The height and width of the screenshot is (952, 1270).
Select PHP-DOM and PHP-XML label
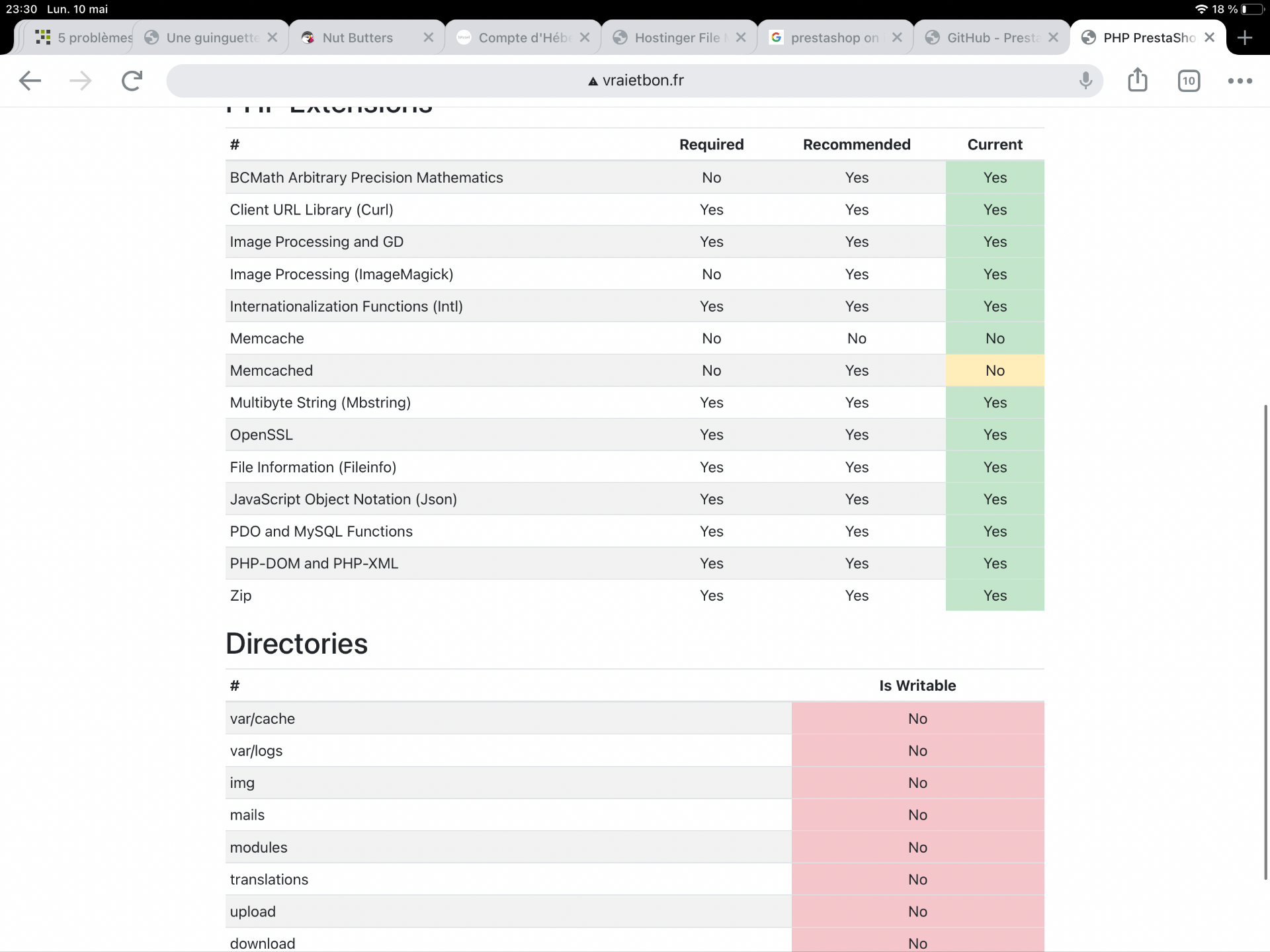pos(314,563)
